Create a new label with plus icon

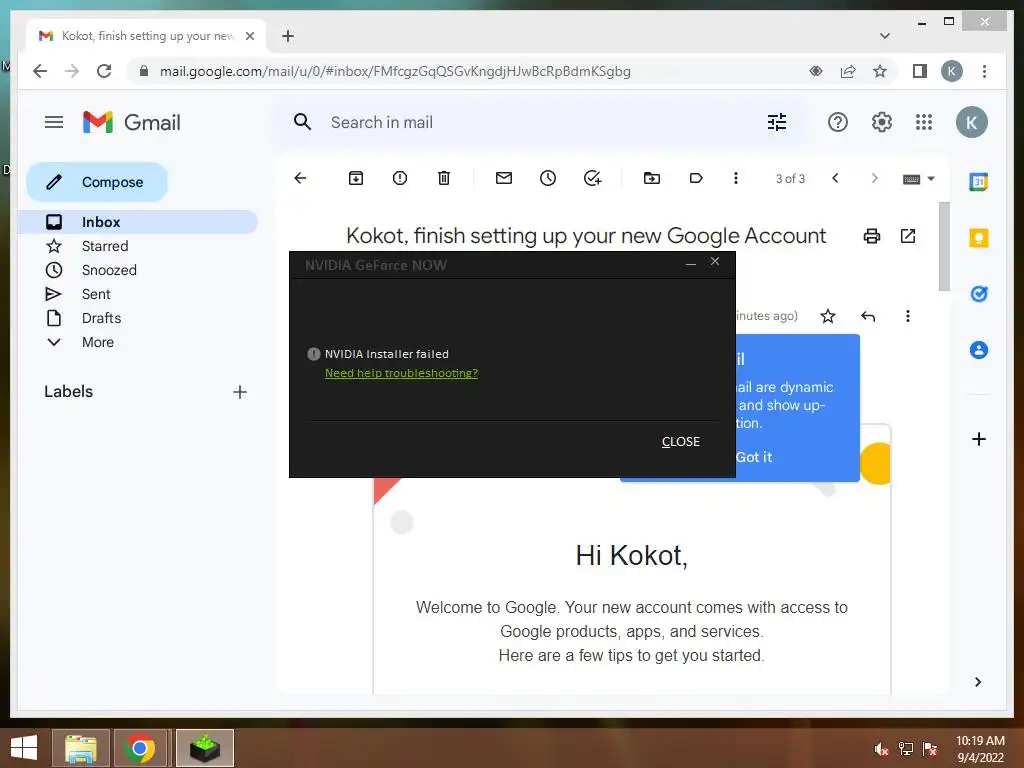point(240,392)
